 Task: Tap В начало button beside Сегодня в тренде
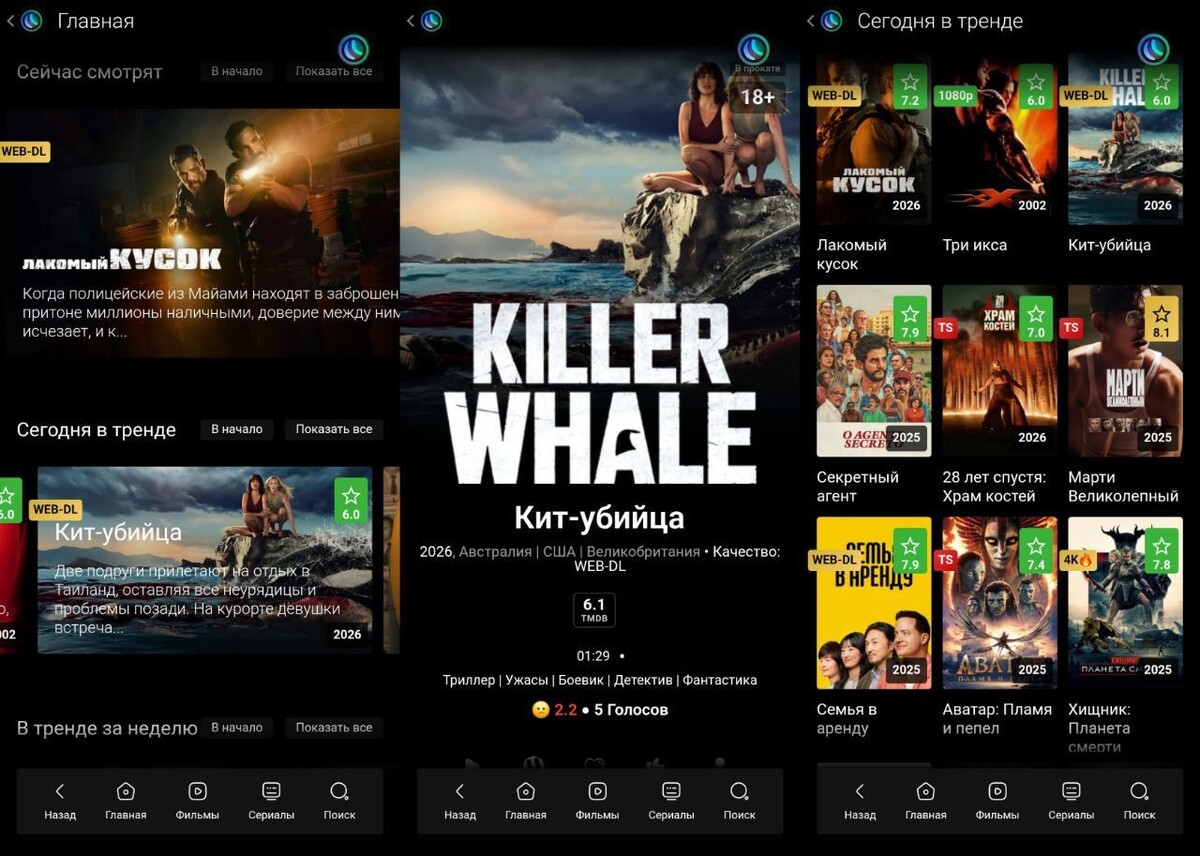(x=237, y=429)
